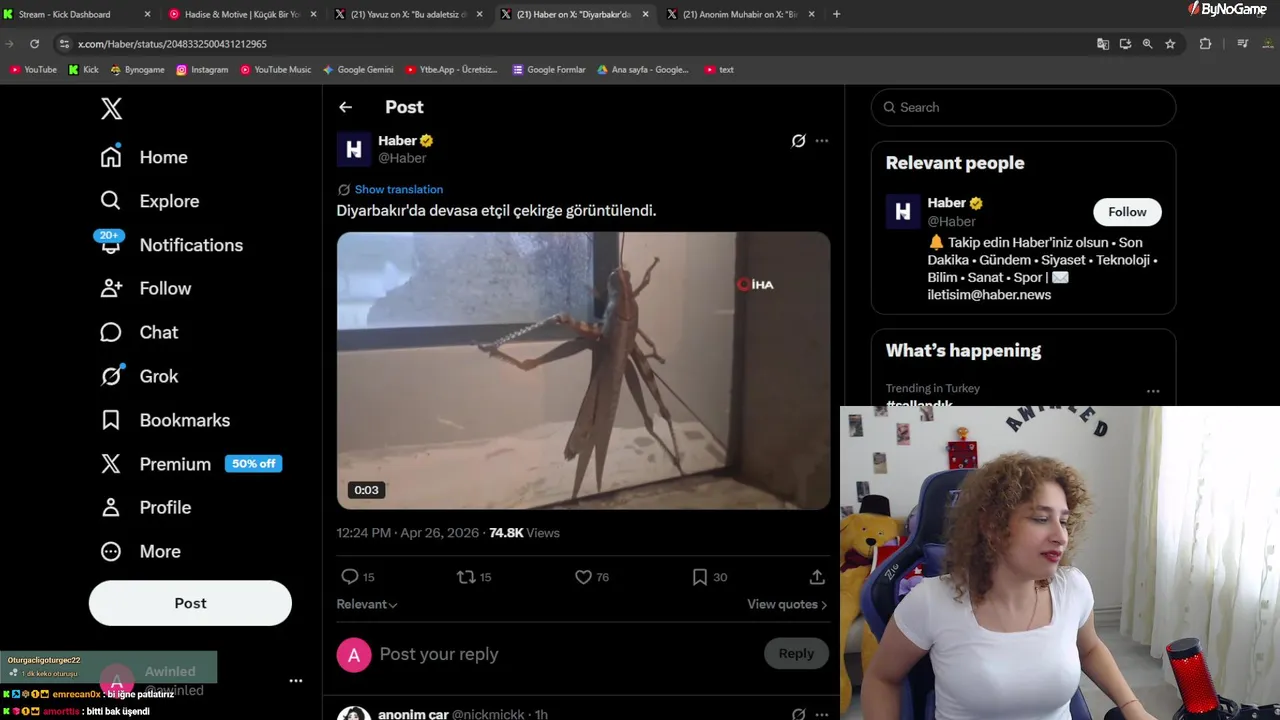
Task: Follow Haber in Relevant people
Action: [1127, 212]
